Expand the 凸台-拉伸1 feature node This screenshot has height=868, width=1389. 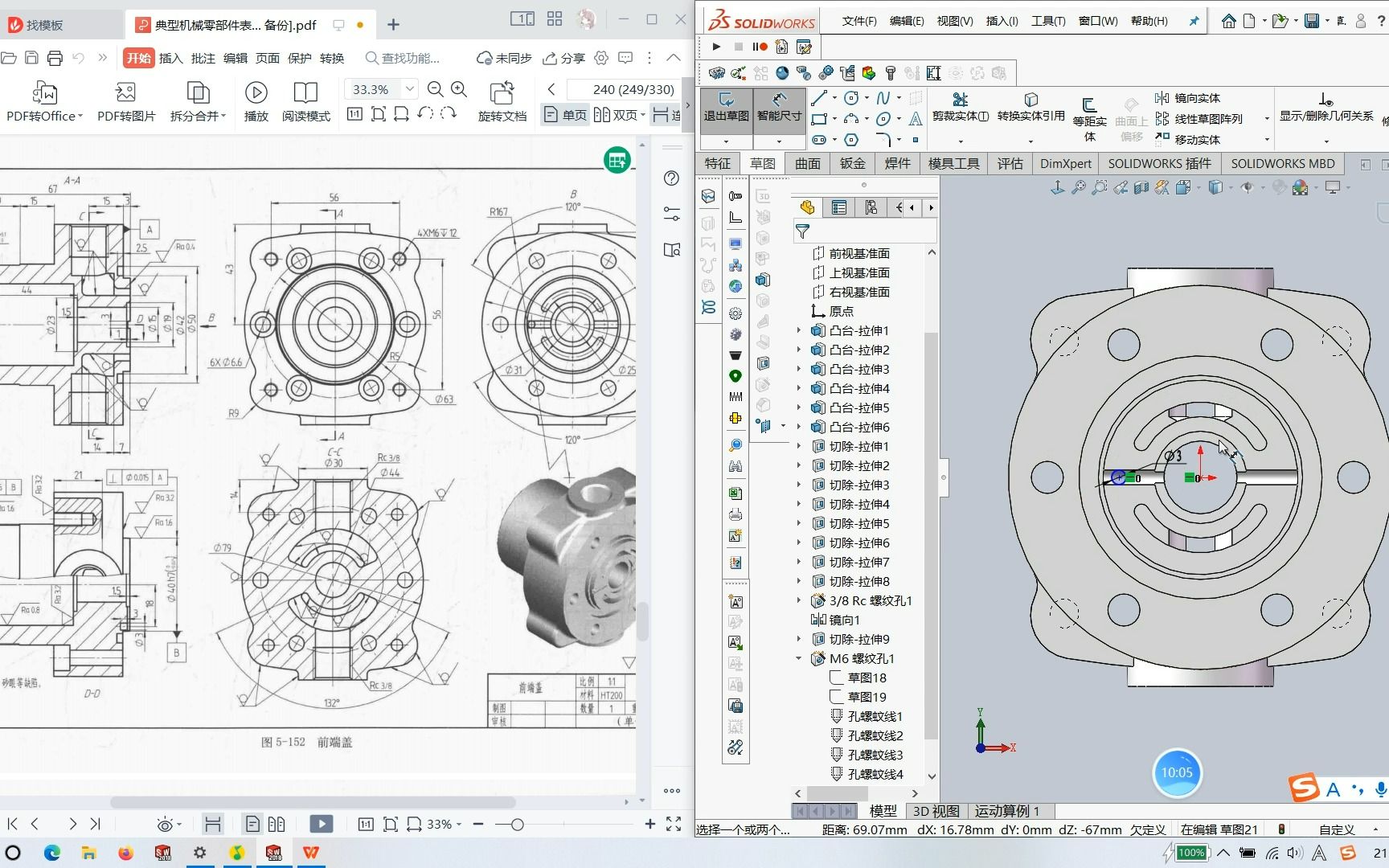click(x=798, y=330)
